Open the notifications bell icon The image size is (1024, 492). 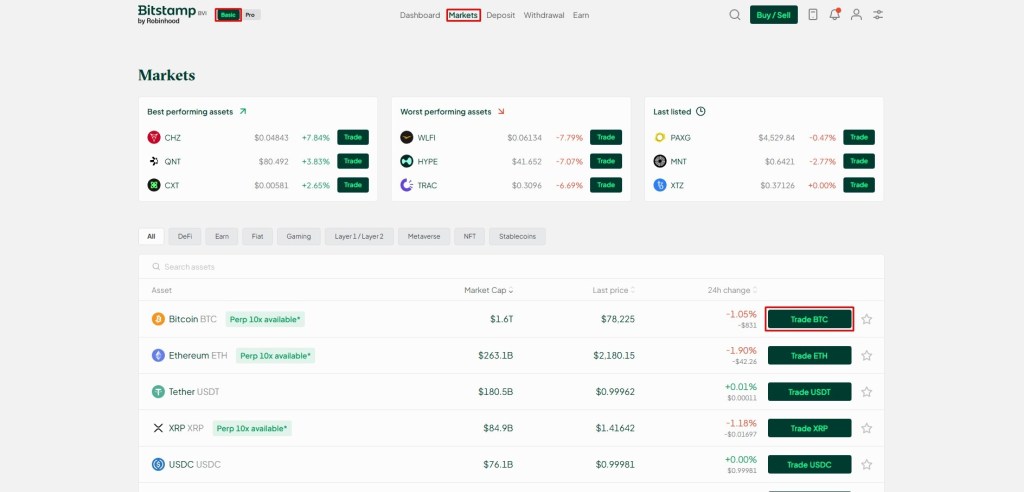[x=835, y=14]
